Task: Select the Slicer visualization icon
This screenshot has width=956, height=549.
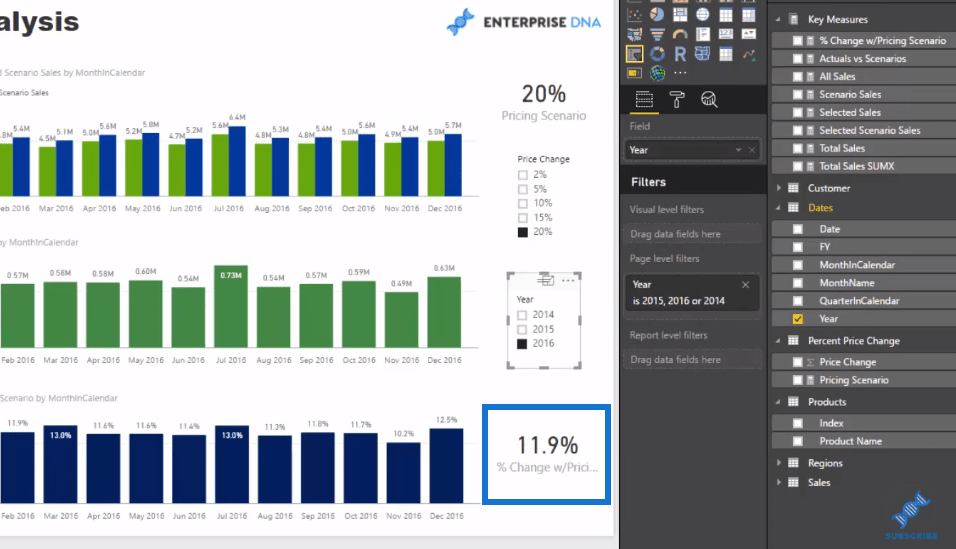Action: tap(634, 54)
